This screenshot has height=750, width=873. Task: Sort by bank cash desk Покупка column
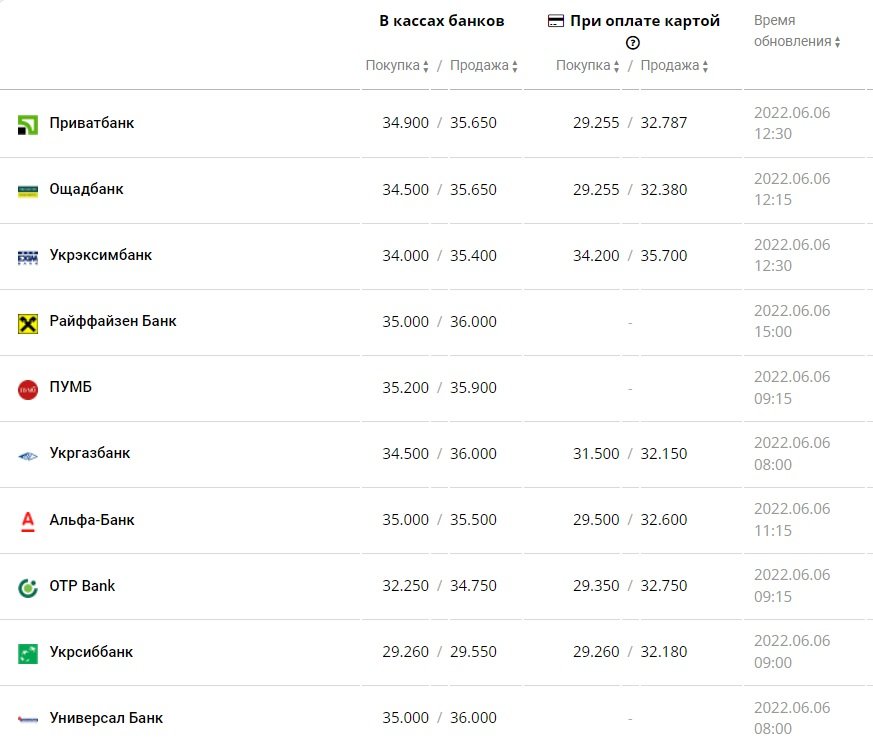tap(397, 66)
